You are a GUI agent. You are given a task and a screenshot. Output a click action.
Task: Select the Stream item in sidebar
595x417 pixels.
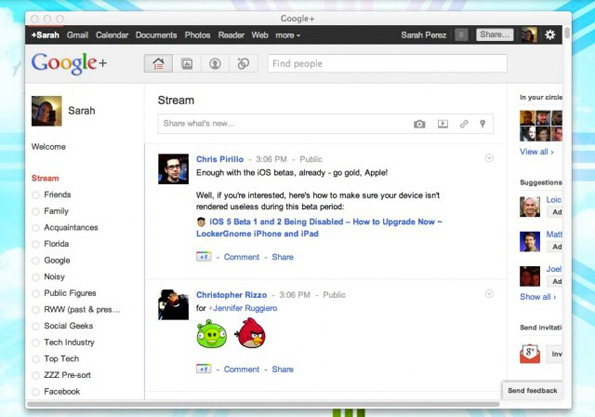[x=45, y=178]
